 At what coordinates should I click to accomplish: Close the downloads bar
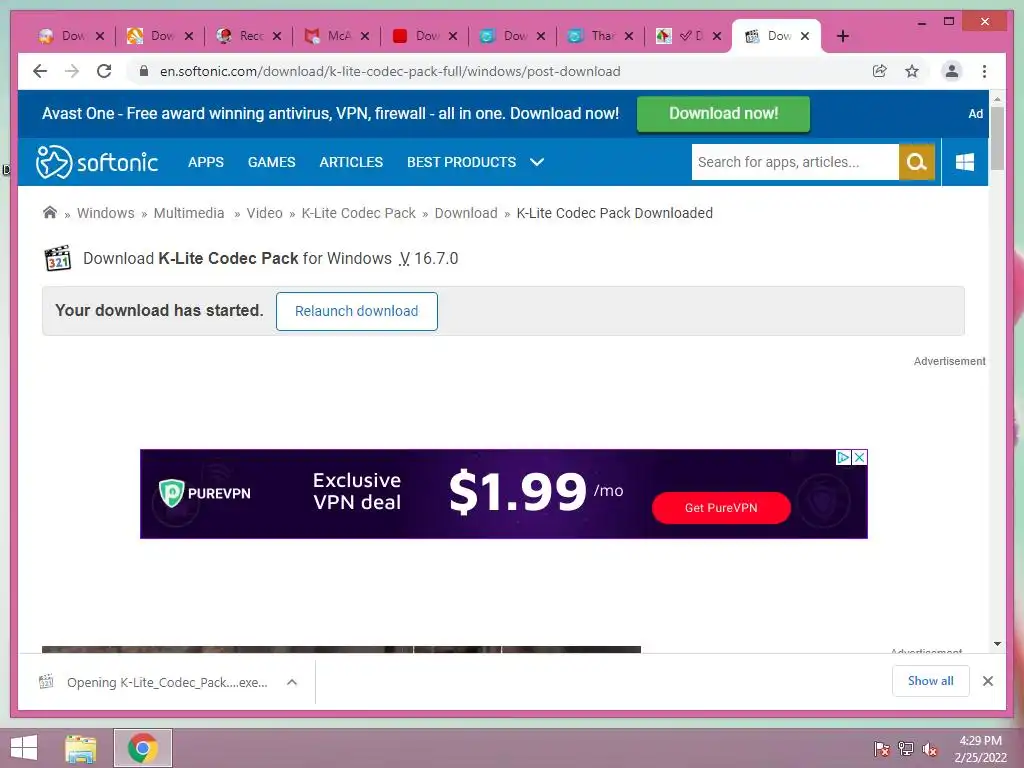pyautogui.click(x=987, y=681)
